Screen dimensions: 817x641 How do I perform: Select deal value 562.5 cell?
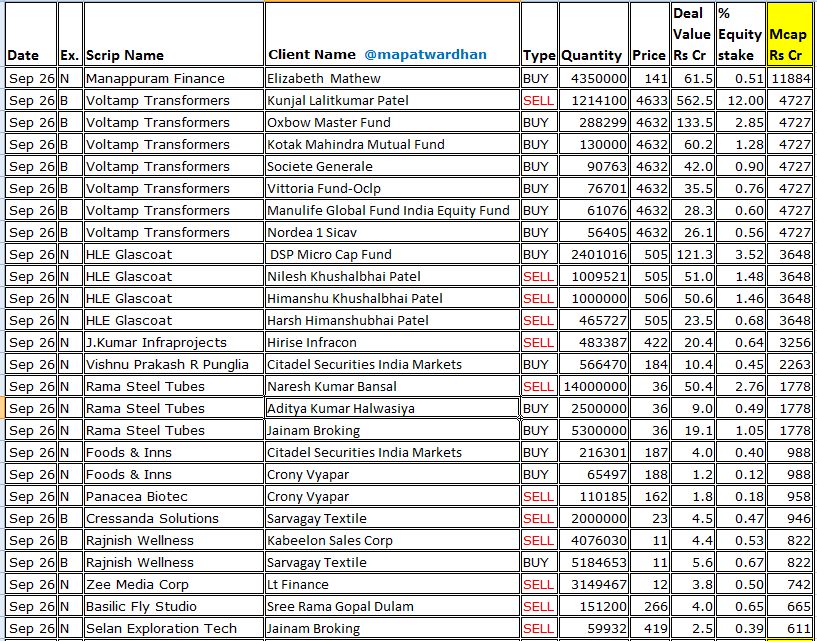coord(692,100)
